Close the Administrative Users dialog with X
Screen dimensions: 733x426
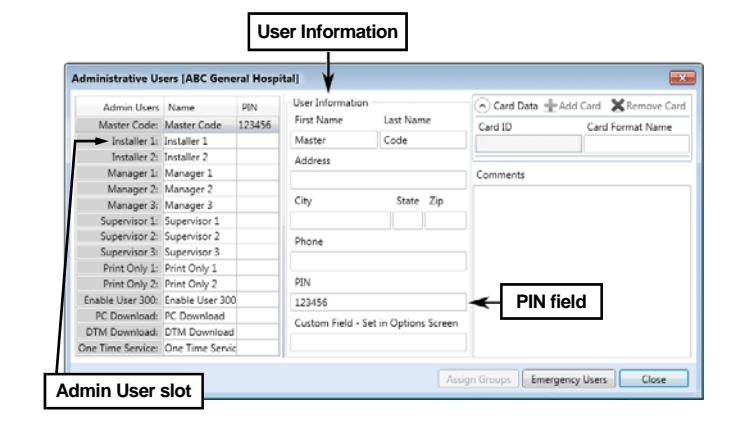[x=682, y=78]
